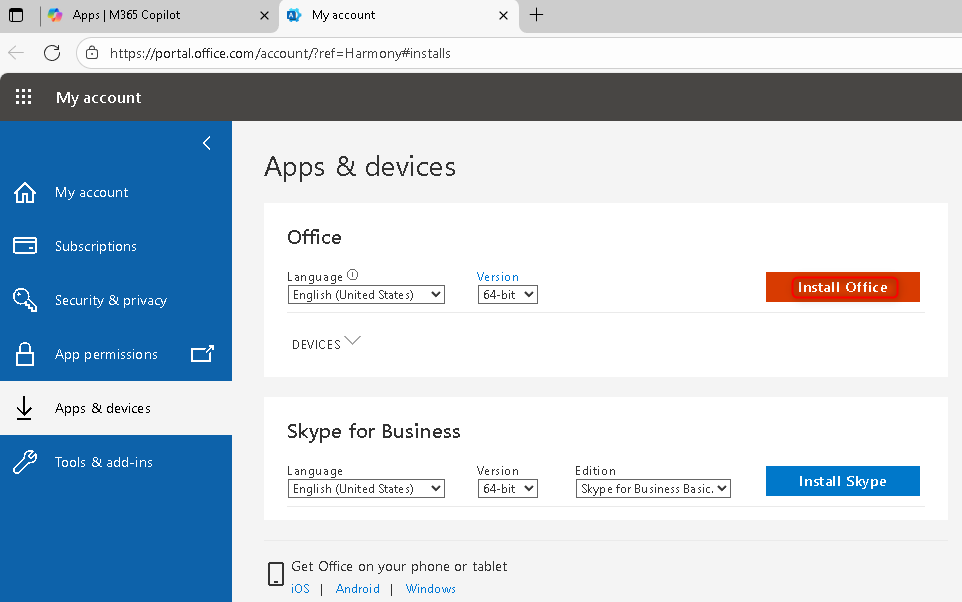The width and height of the screenshot is (962, 602).
Task: Open the Android link
Action: (x=358, y=588)
